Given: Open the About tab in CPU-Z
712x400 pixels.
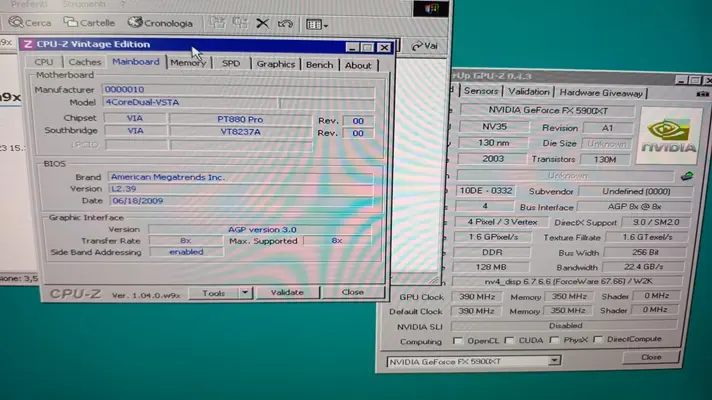Looking at the screenshot, I should (358, 65).
